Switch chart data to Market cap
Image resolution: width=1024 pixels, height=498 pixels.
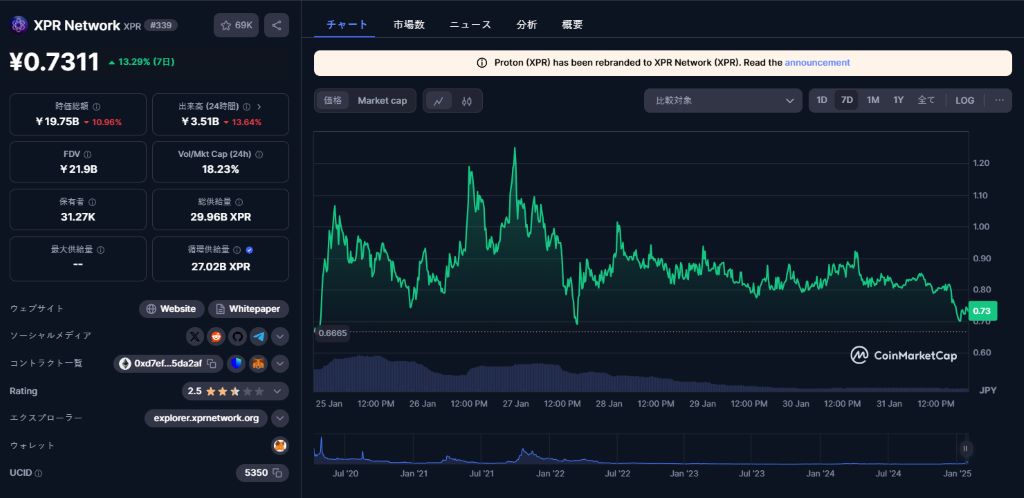pos(382,101)
